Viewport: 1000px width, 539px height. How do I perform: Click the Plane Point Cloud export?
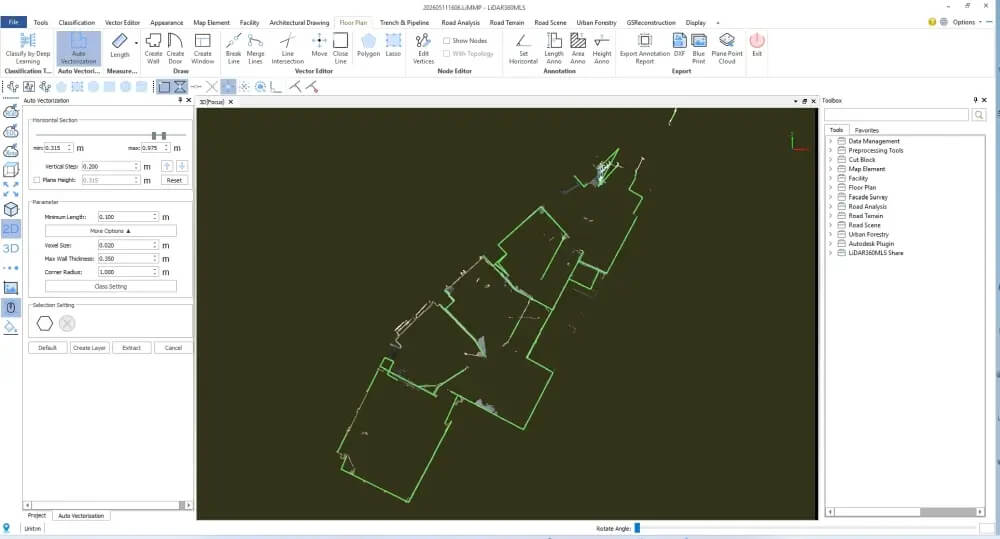click(x=727, y=48)
